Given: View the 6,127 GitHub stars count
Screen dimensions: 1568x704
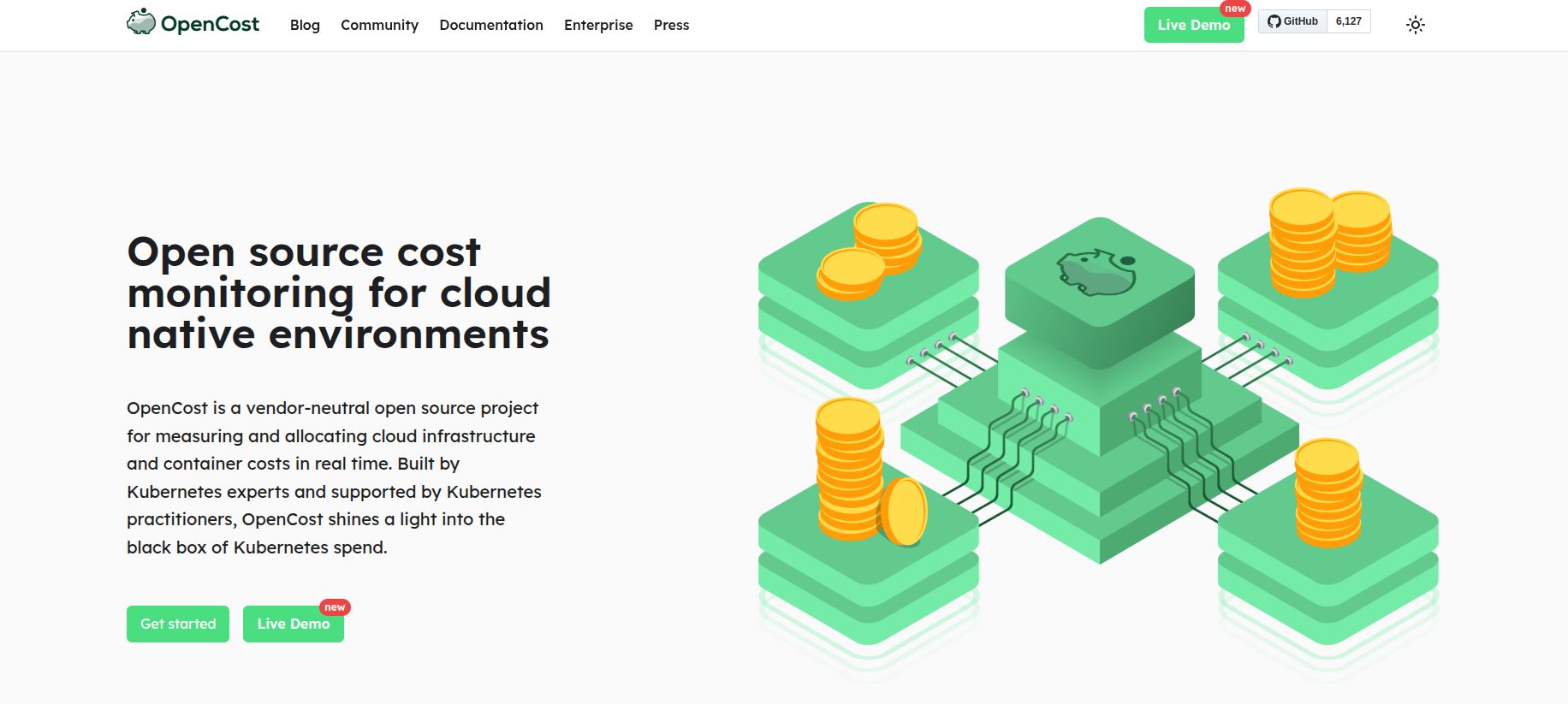Looking at the screenshot, I should (x=1349, y=21).
